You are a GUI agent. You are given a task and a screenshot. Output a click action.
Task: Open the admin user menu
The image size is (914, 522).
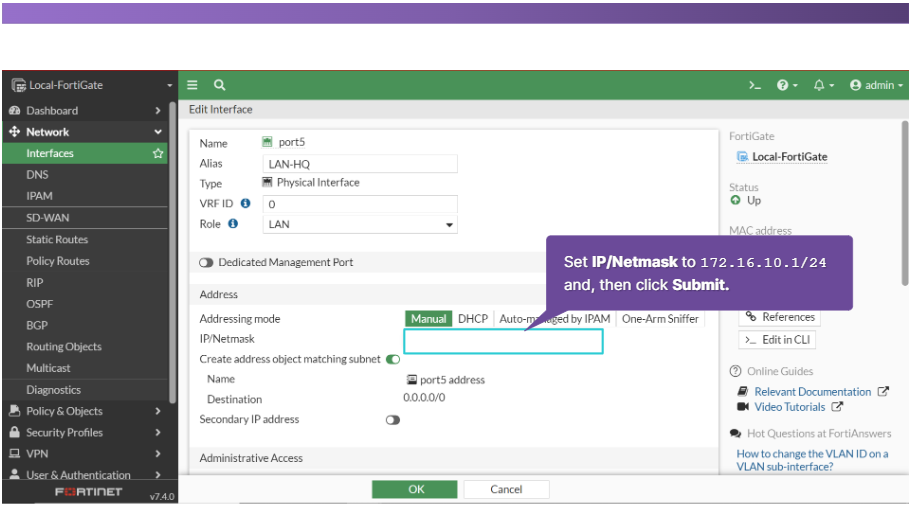click(876, 86)
